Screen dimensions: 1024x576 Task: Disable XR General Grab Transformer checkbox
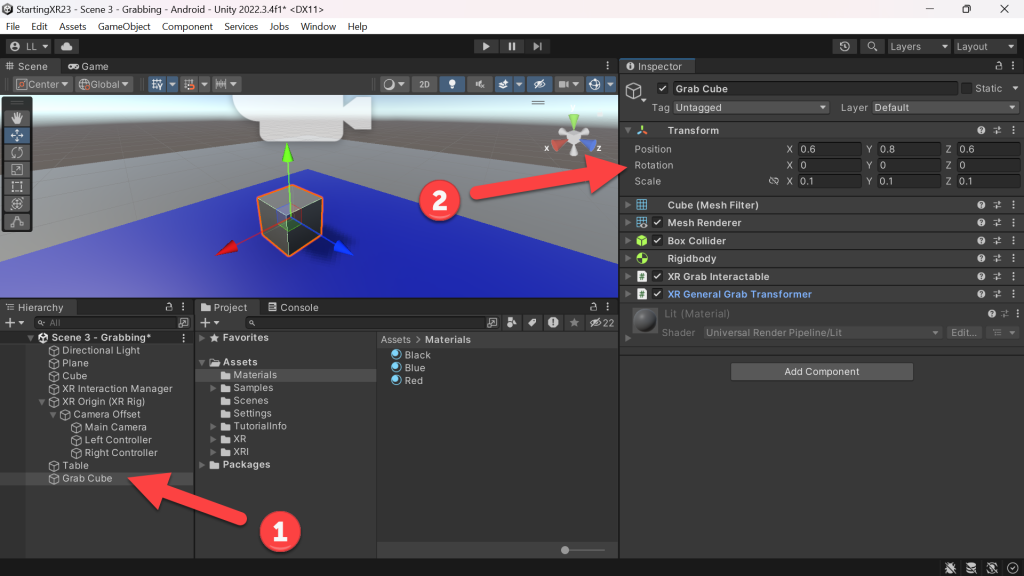[x=658, y=295]
